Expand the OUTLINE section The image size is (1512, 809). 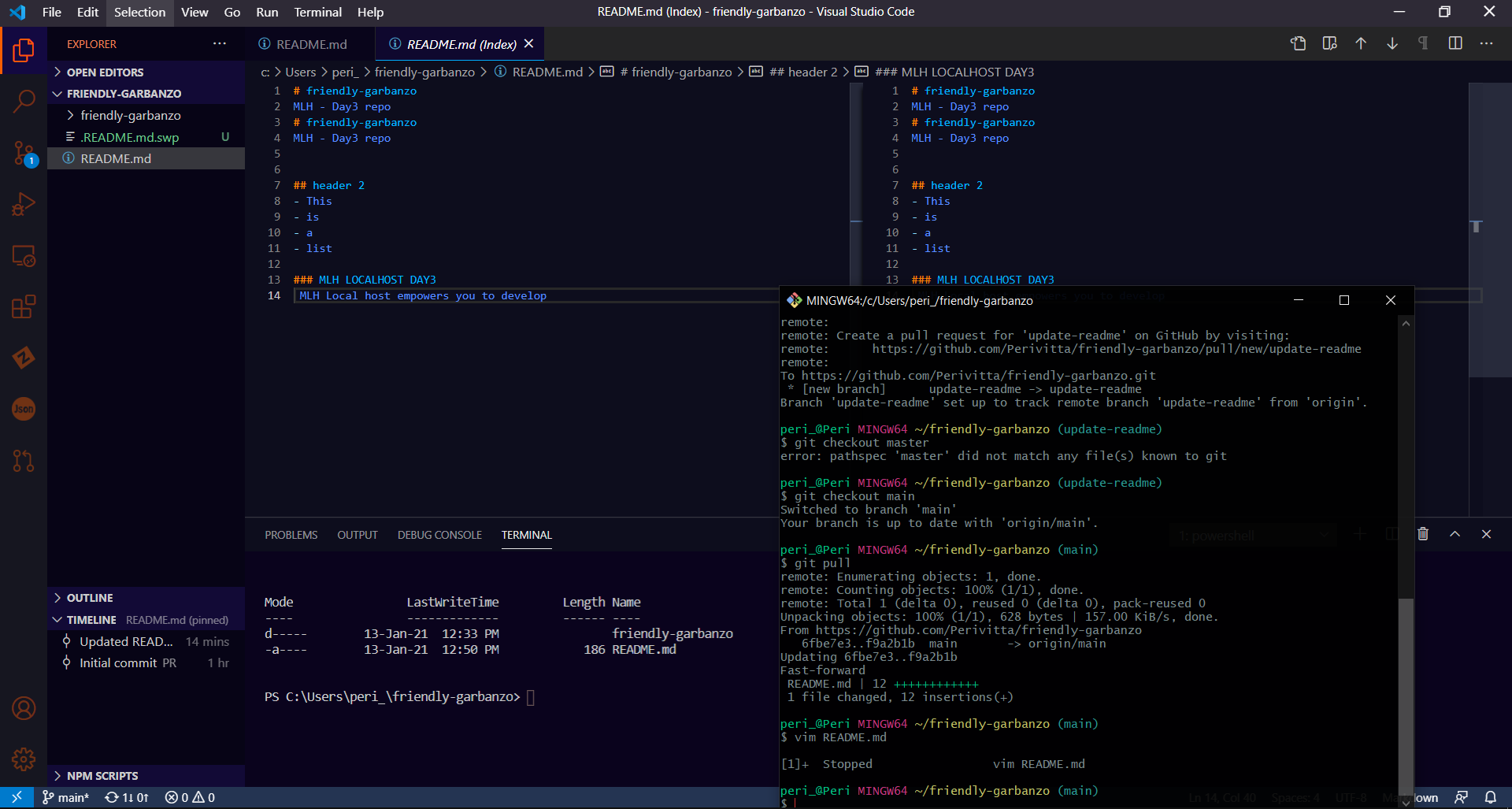click(x=89, y=598)
